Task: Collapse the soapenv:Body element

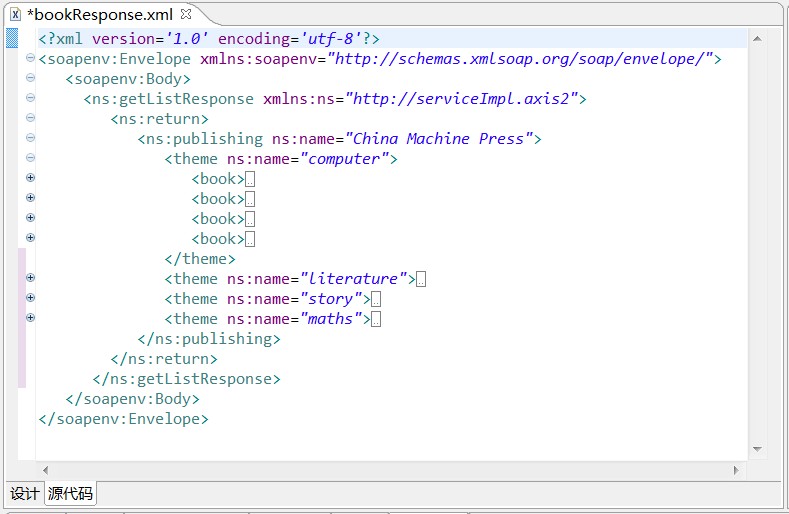Action: 30,78
